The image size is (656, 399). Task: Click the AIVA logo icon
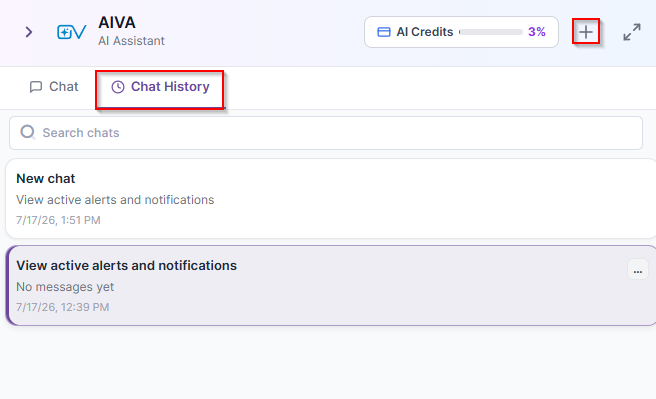tap(72, 32)
